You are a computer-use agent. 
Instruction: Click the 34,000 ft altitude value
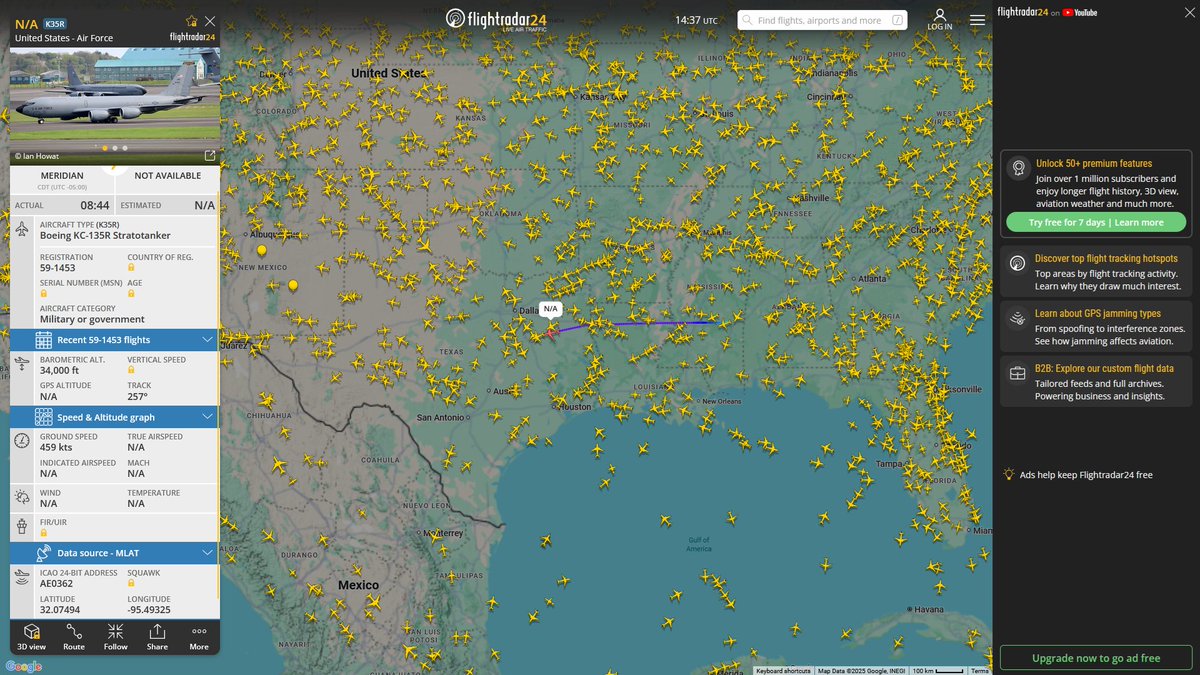pyautogui.click(x=60, y=371)
